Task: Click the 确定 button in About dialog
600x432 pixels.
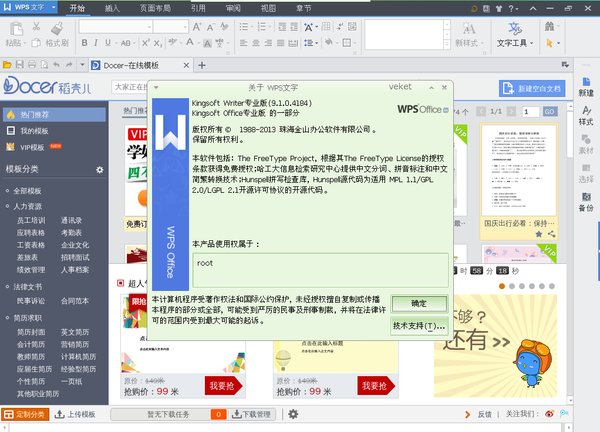Action: (418, 304)
